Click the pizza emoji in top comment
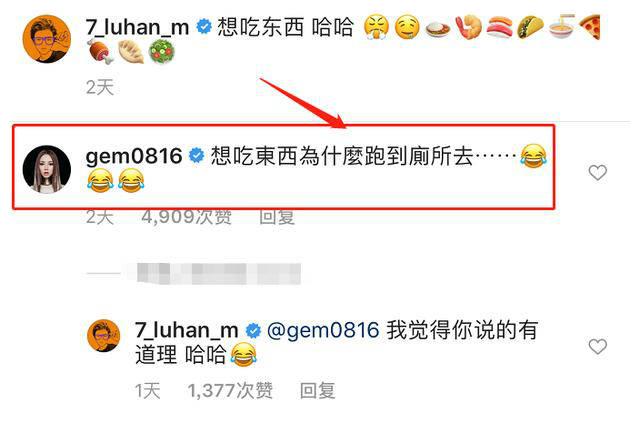This screenshot has width=640, height=424. [x=590, y=27]
